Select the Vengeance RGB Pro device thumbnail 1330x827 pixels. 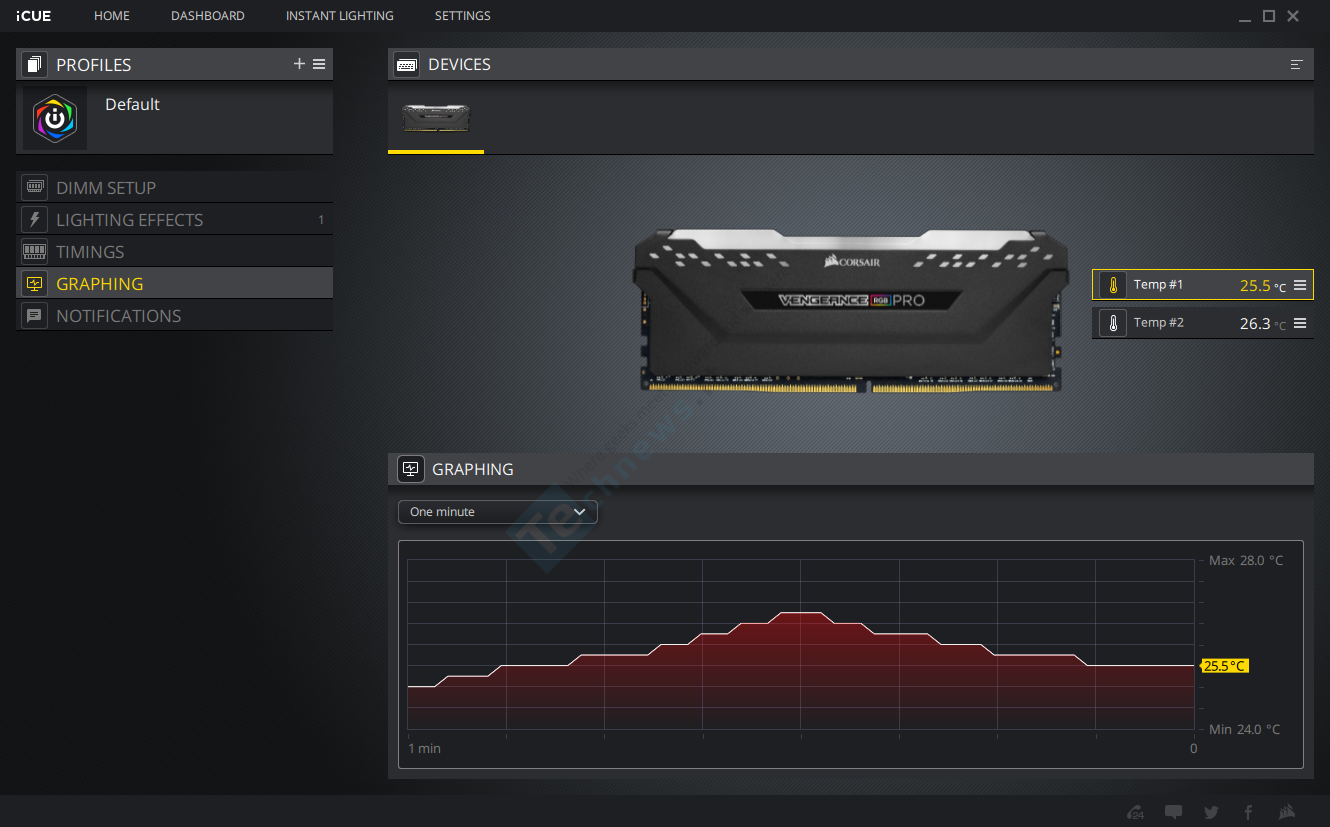pos(436,118)
